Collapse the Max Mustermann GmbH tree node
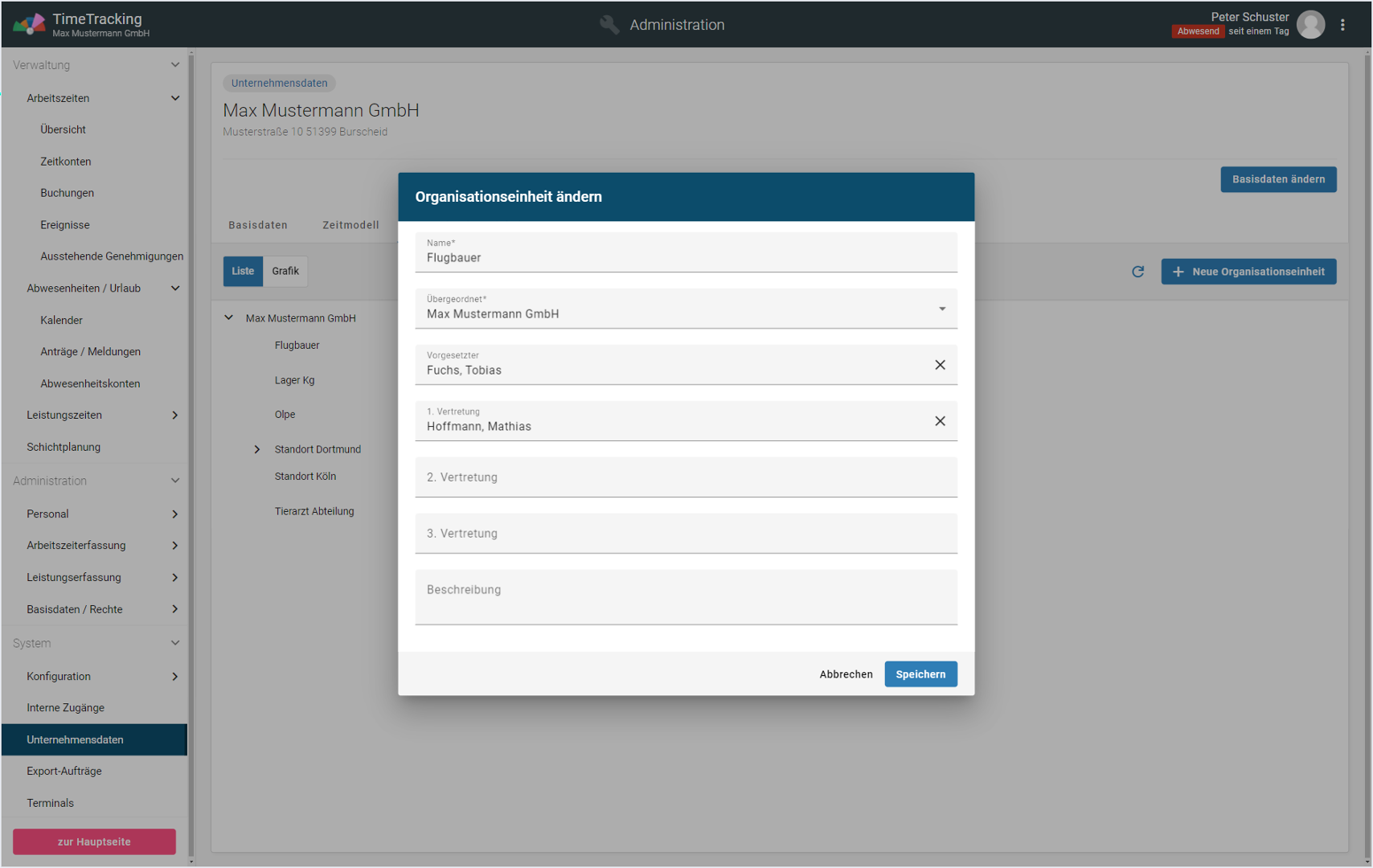 click(x=229, y=318)
